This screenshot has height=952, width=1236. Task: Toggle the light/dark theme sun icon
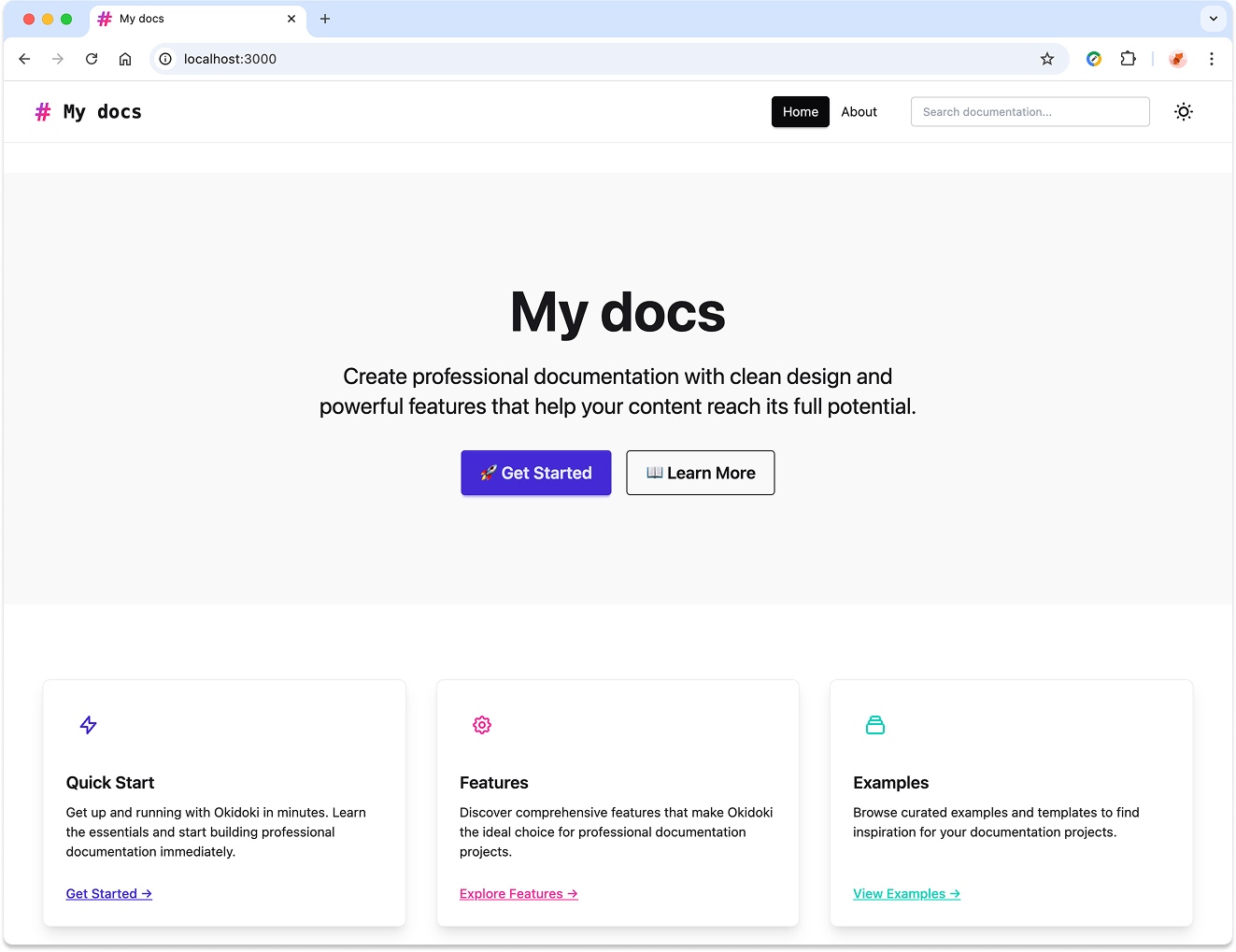coord(1183,112)
